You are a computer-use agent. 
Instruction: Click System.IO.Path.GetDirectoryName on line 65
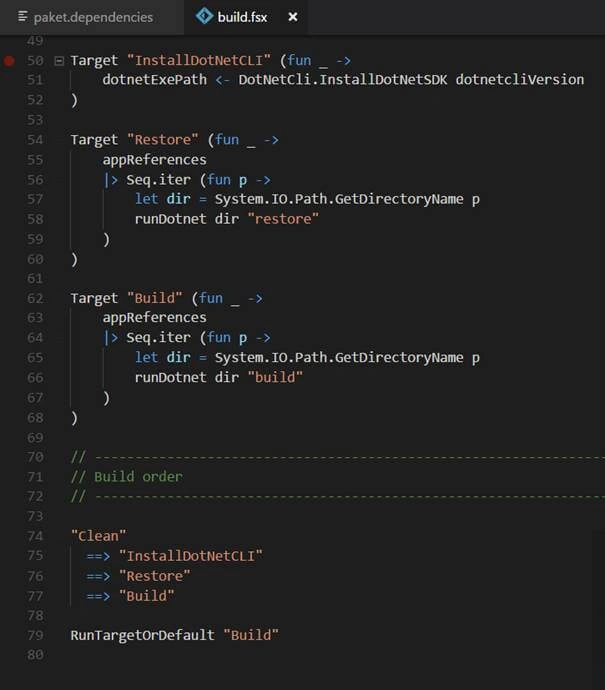pyautogui.click(x=339, y=357)
